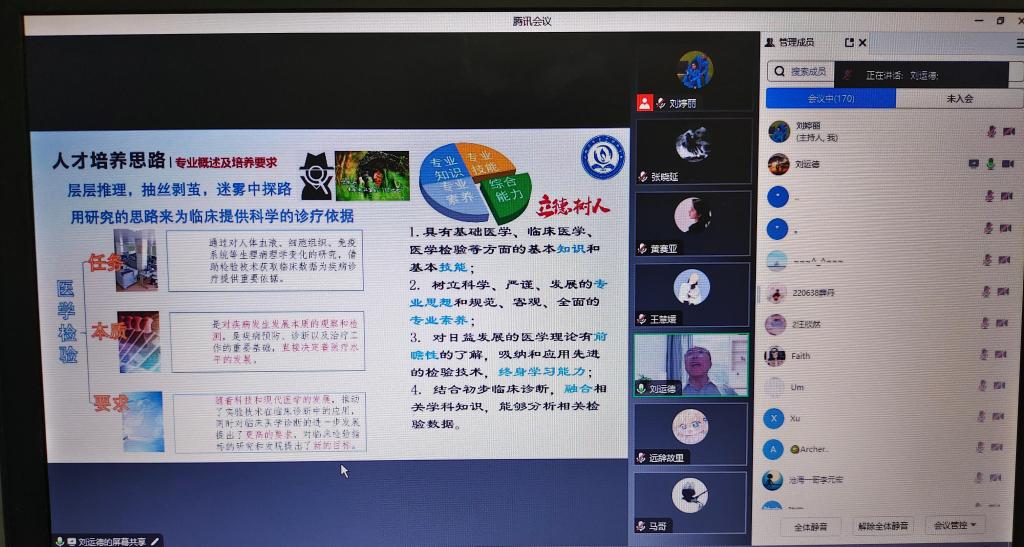Click the search icon beside 搜索成员

pyautogui.click(x=781, y=72)
